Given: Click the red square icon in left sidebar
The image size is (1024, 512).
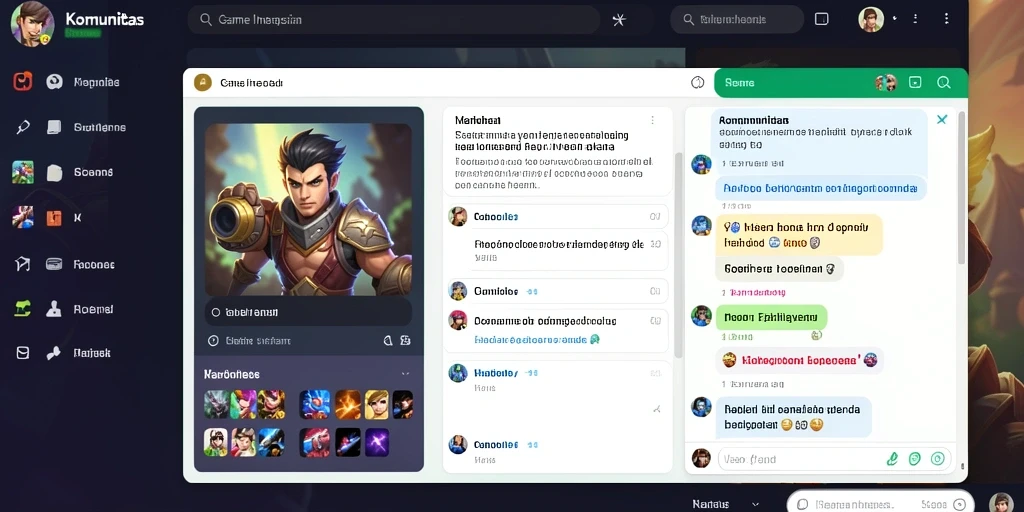Looking at the screenshot, I should [22, 82].
